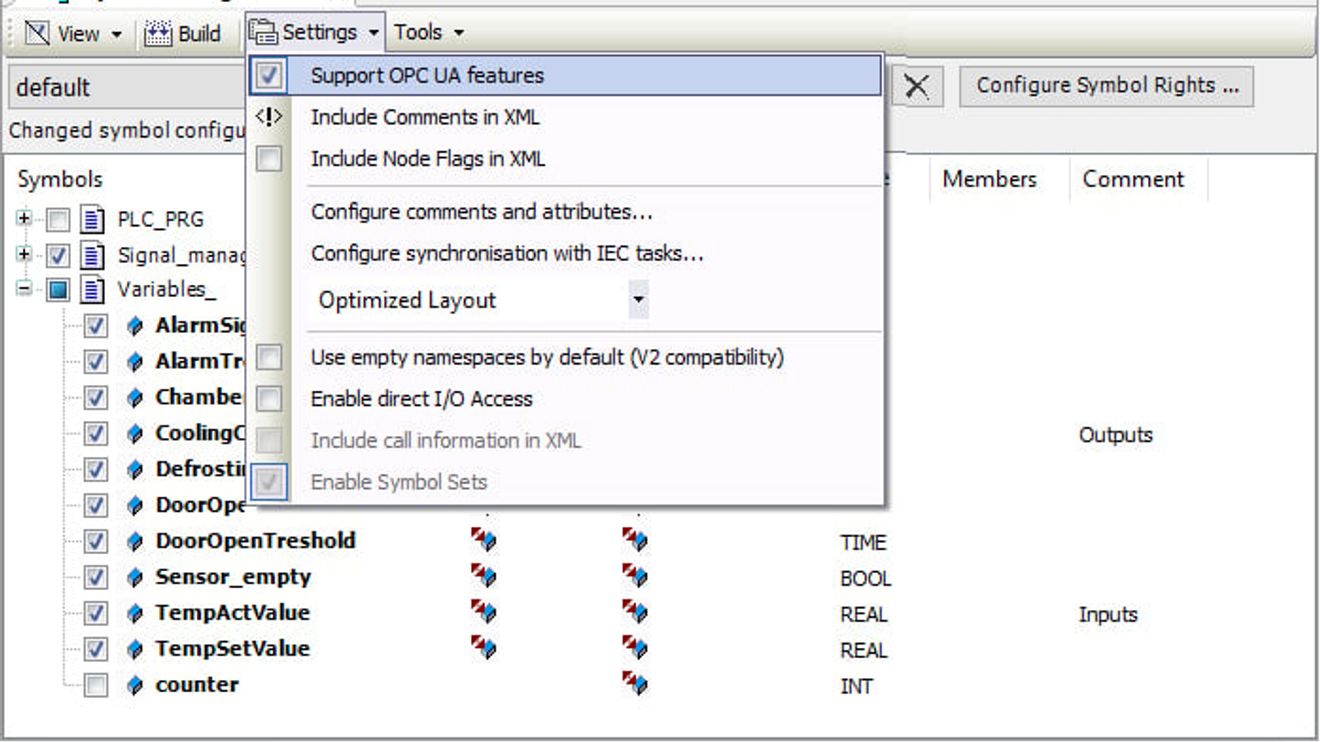Select Include Comments in XML entry

[425, 117]
